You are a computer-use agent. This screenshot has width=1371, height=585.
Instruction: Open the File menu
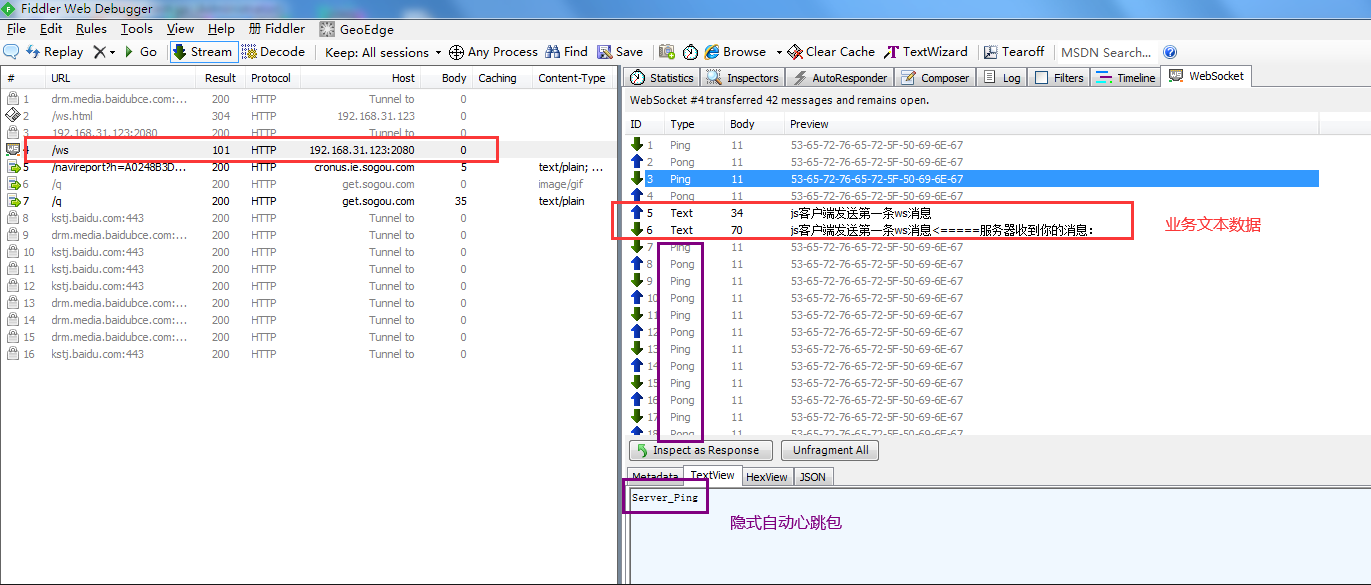click(x=16, y=29)
